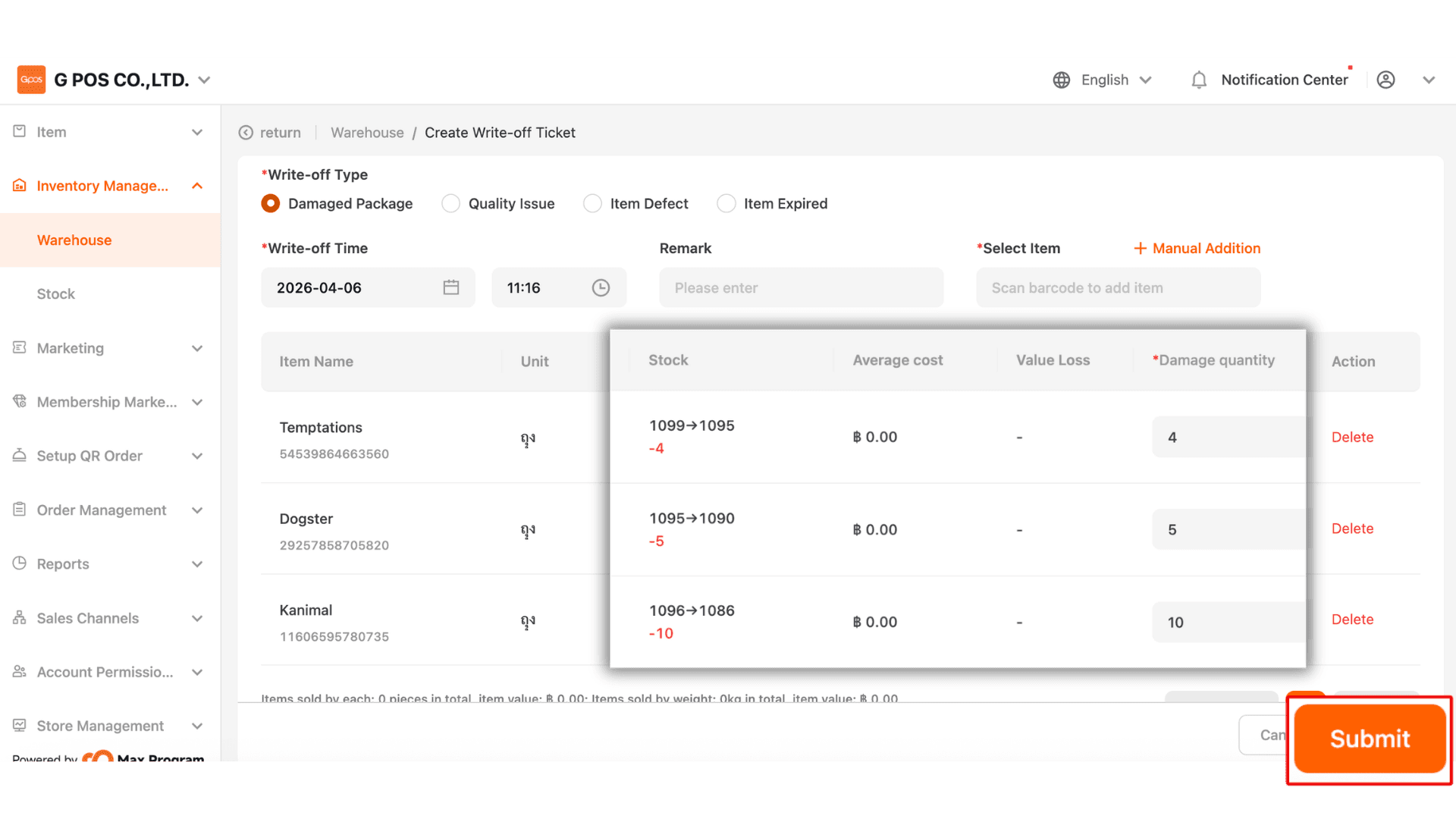Click the return back-arrow icon
1456x819 pixels.
246,133
